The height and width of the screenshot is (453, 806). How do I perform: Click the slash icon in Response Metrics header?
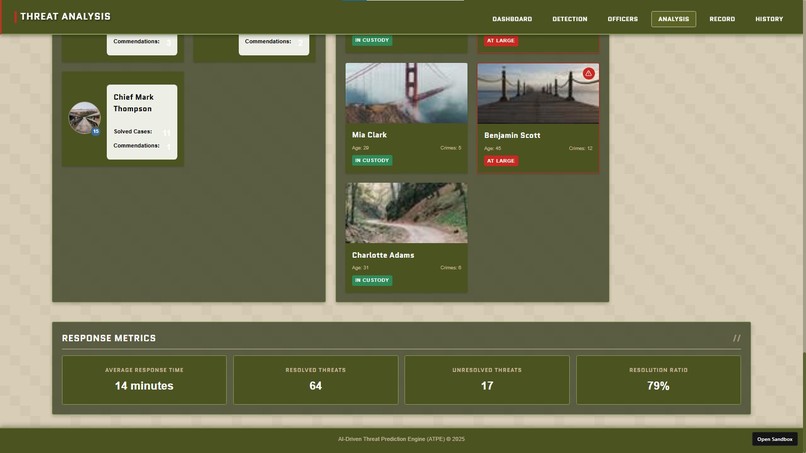(x=737, y=338)
